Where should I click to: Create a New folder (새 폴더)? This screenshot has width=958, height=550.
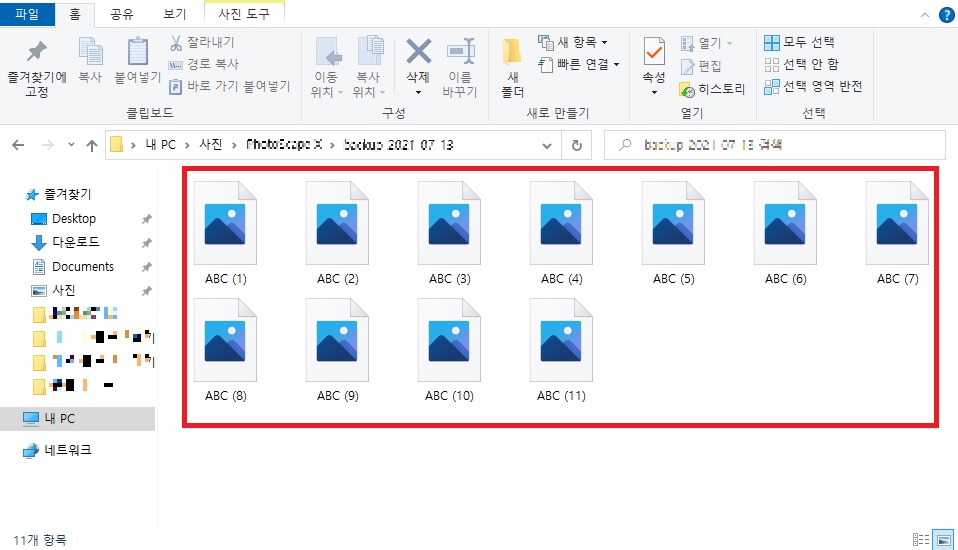[x=513, y=68]
